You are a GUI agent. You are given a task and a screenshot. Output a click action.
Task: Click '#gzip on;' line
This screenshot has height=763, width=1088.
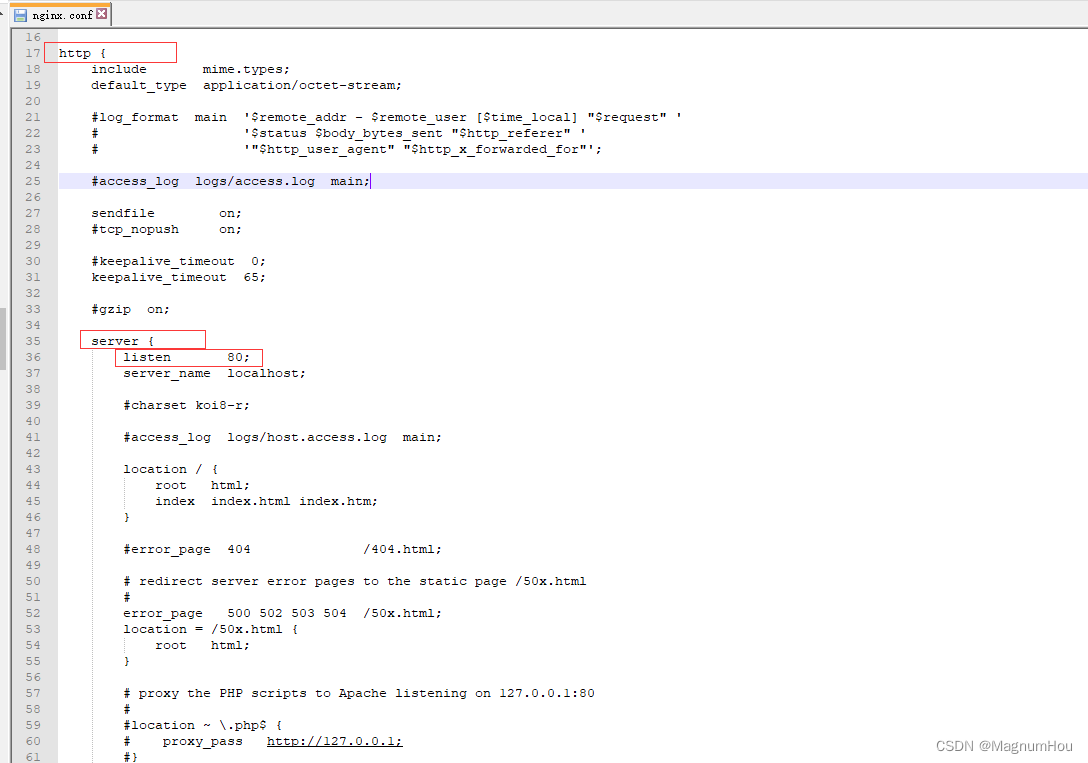coord(130,309)
